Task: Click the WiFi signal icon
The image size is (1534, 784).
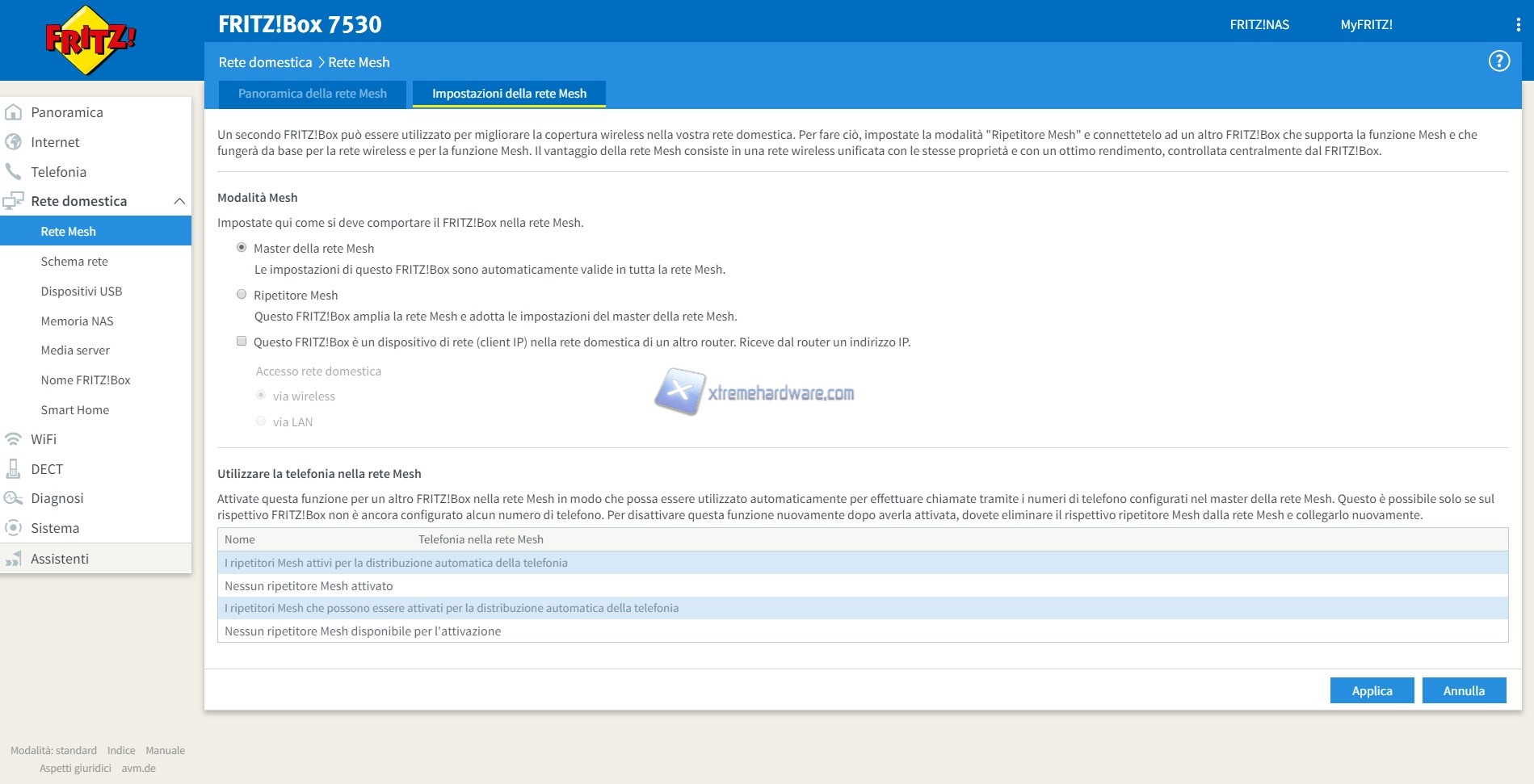Action: coord(14,439)
